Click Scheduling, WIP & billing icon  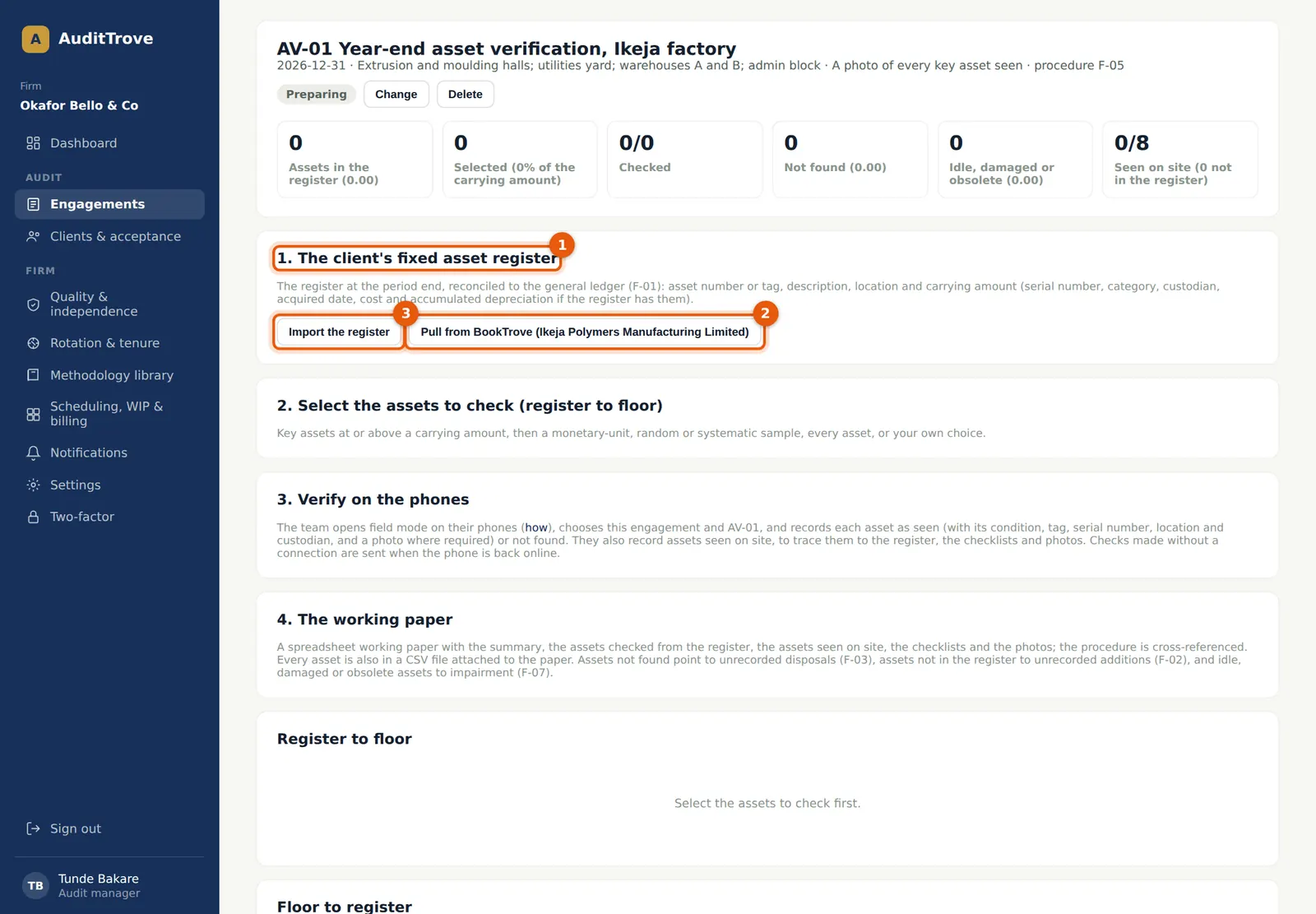click(x=33, y=414)
